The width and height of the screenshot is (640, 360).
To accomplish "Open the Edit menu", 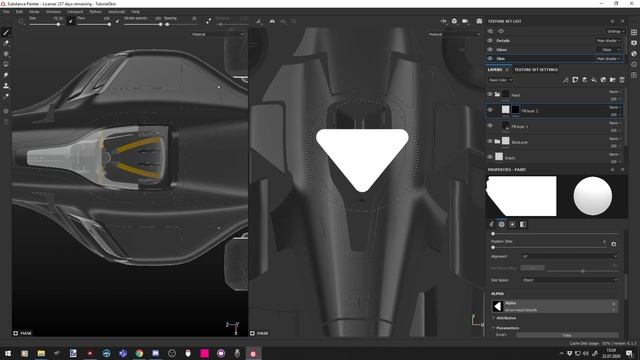I will tap(19, 12).
